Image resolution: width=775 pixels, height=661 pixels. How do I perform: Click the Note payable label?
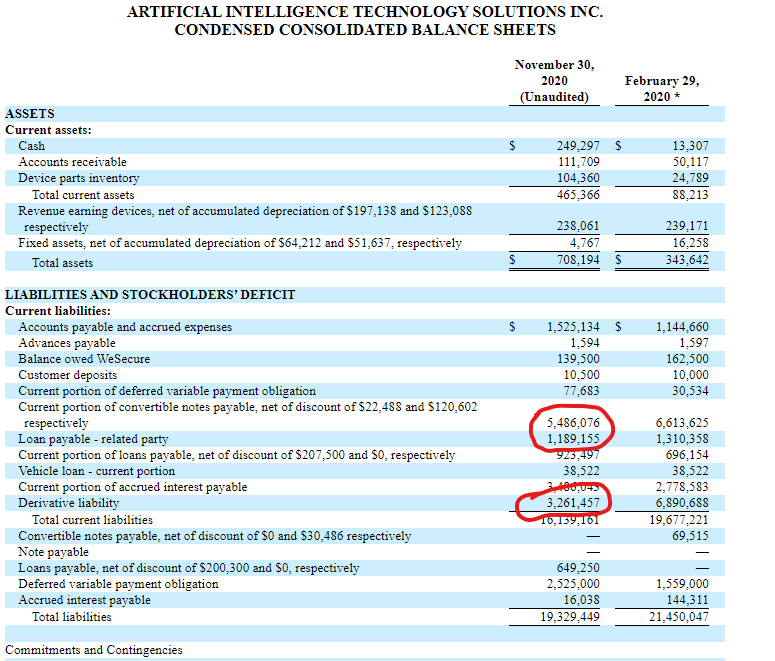tap(53, 552)
